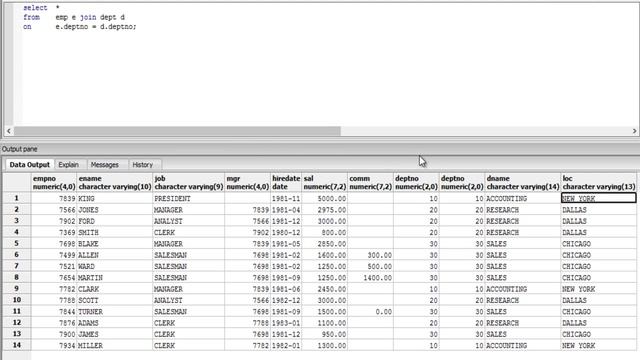640x360 pixels.
Task: Select row header 5
Action: coord(17,243)
